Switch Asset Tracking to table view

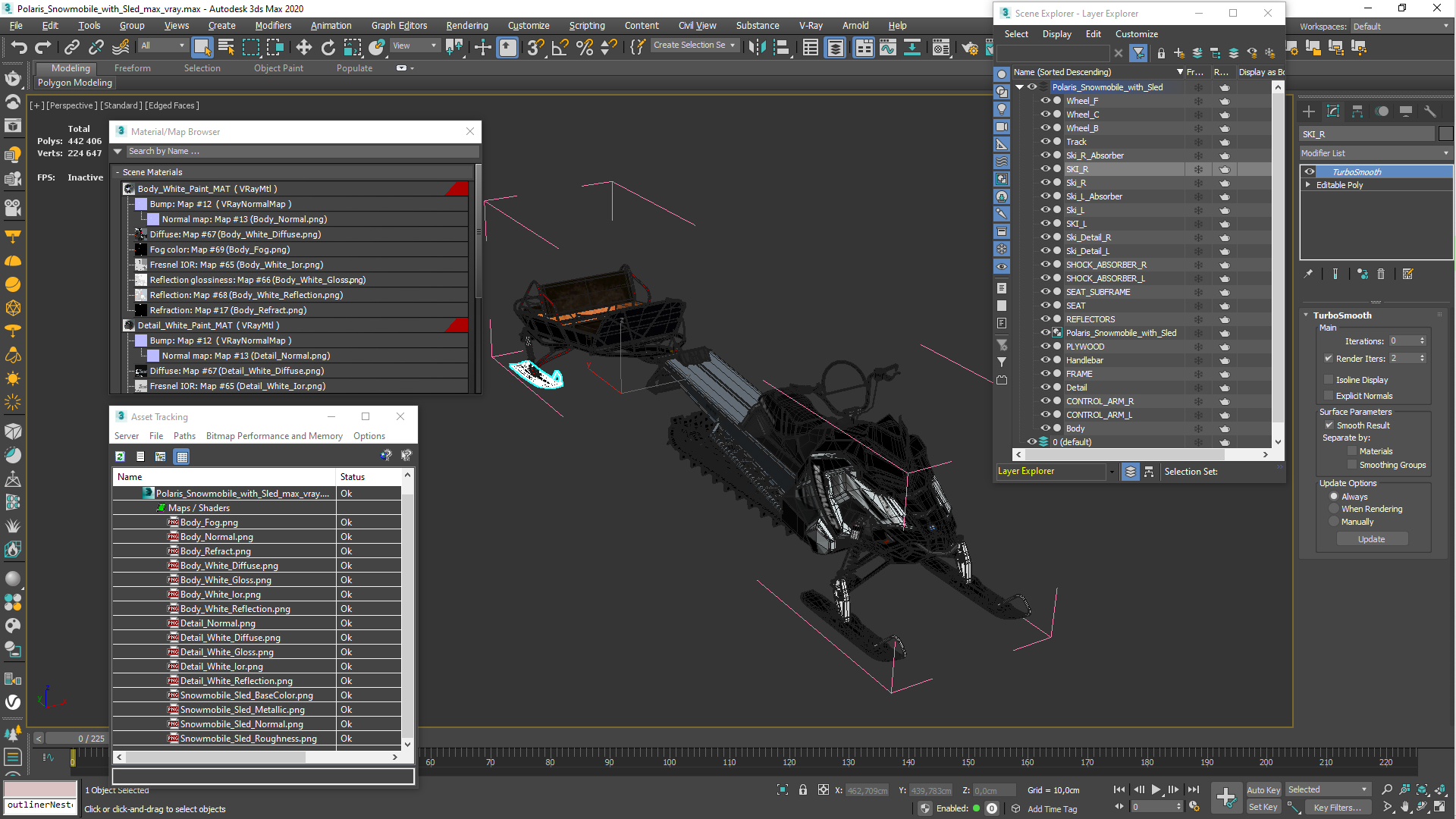tap(181, 457)
